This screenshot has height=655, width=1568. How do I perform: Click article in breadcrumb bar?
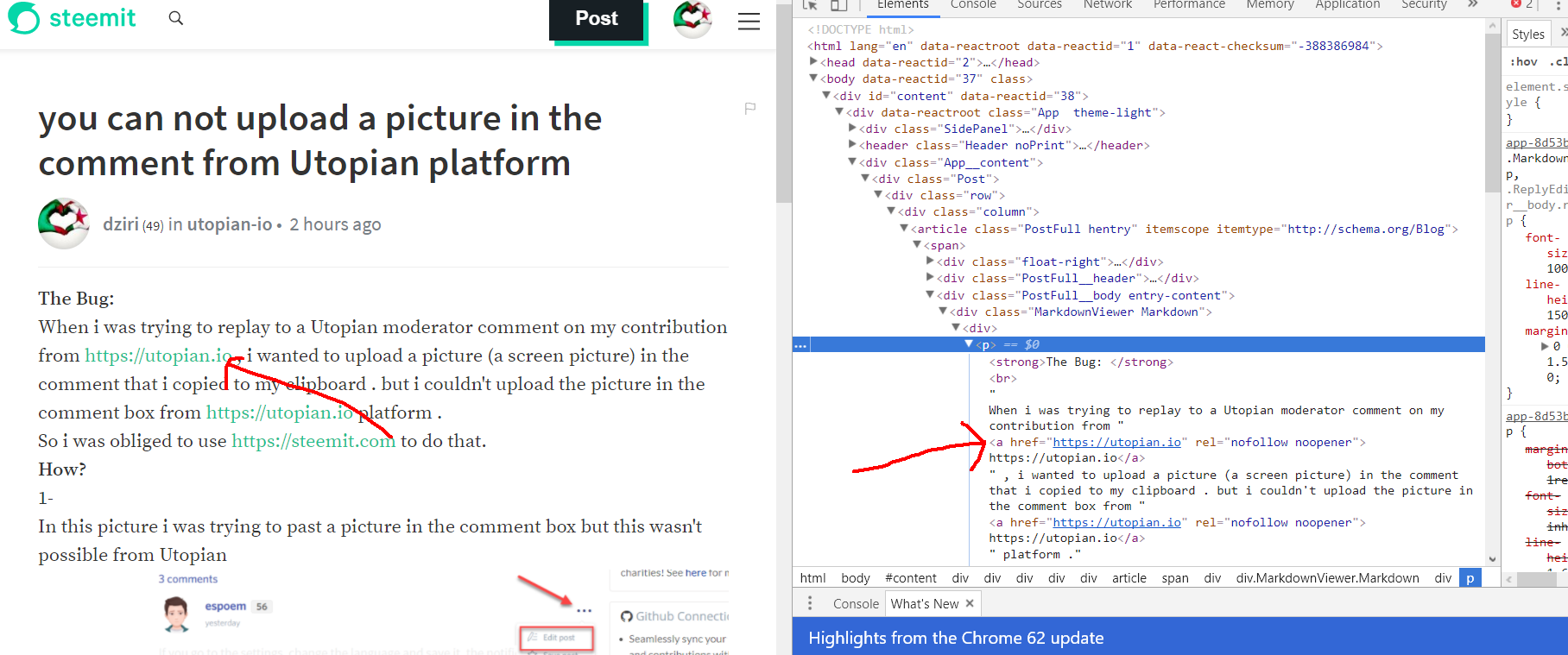1129,578
